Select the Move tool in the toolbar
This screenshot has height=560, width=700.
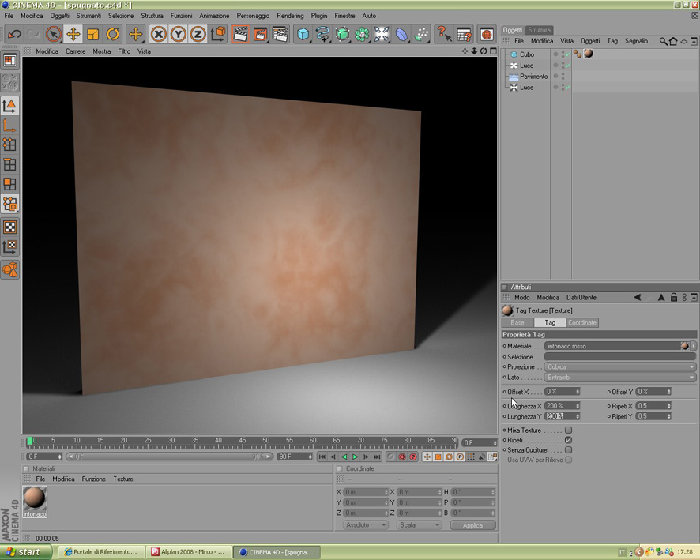(73, 34)
